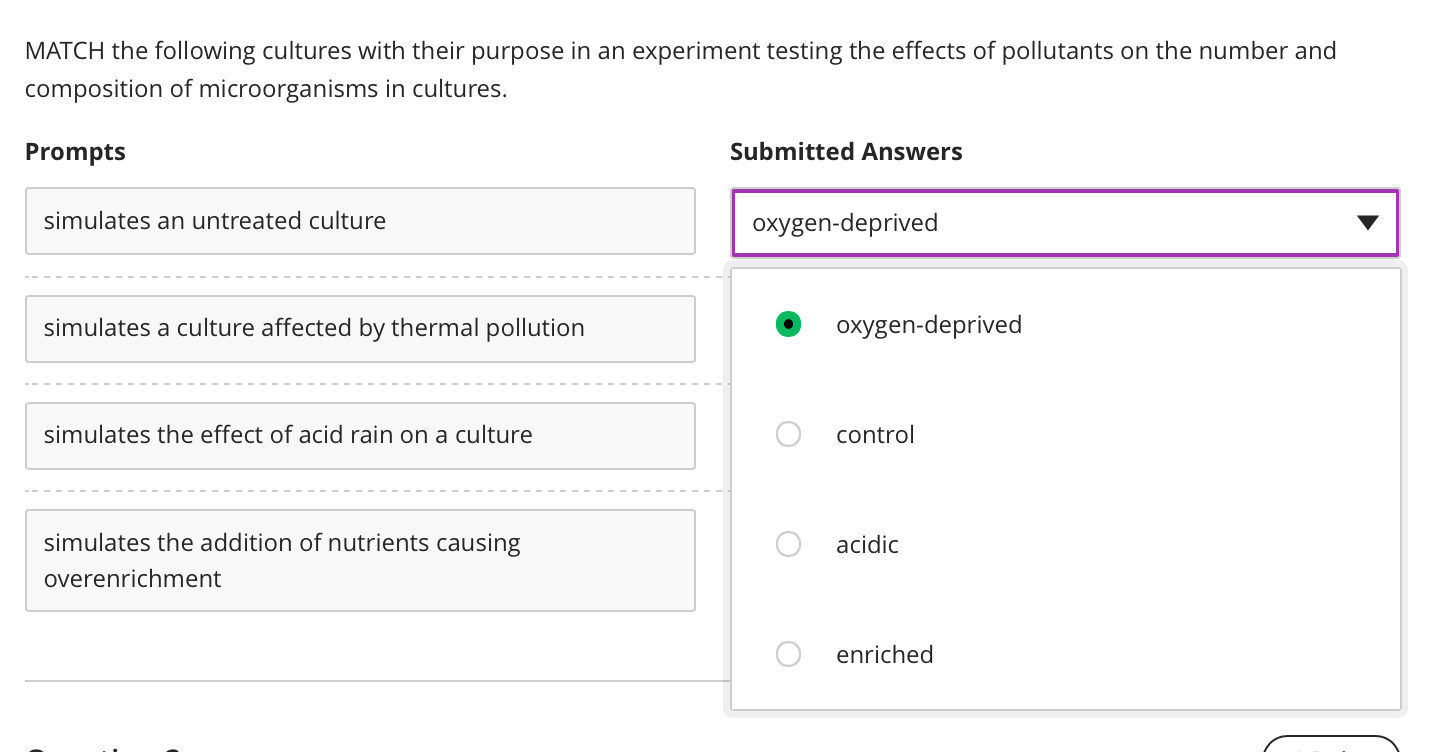
Task: Click the partially visible button at bottom right
Action: (x=1330, y=745)
